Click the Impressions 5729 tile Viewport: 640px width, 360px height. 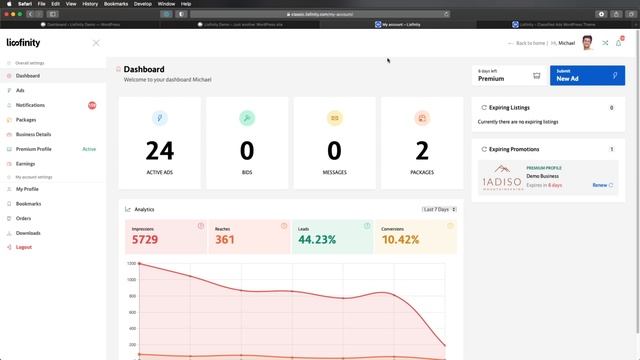pos(166,237)
